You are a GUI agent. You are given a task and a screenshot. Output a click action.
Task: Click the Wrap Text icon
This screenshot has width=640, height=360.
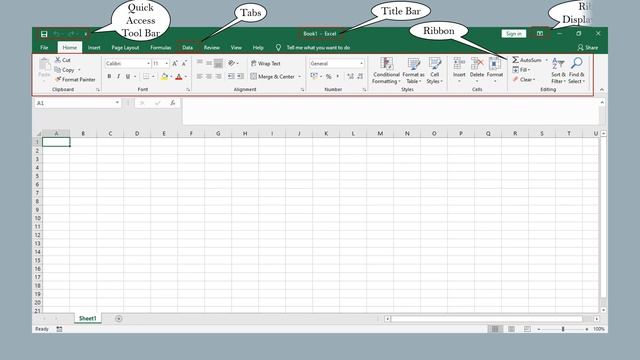click(253, 63)
